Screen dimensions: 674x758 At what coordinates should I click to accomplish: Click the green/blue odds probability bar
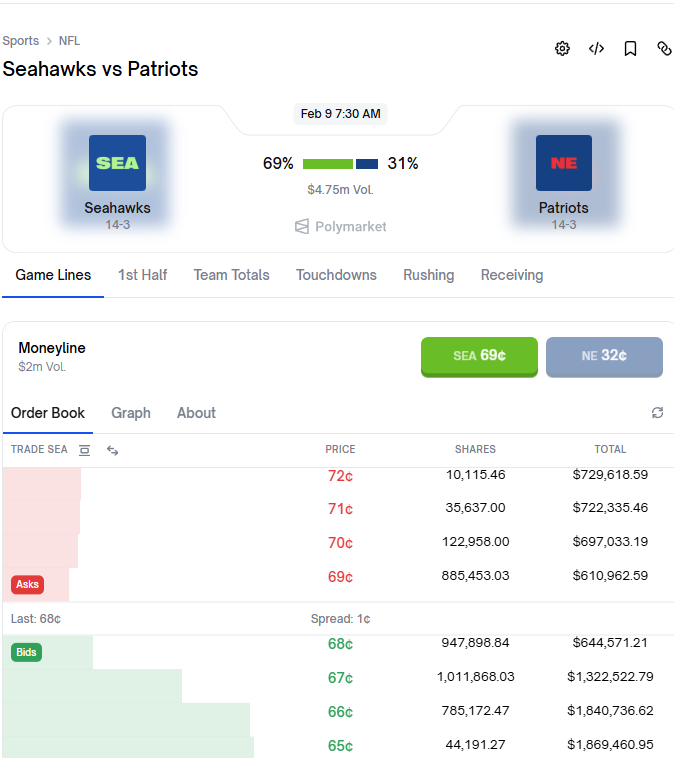[340, 164]
